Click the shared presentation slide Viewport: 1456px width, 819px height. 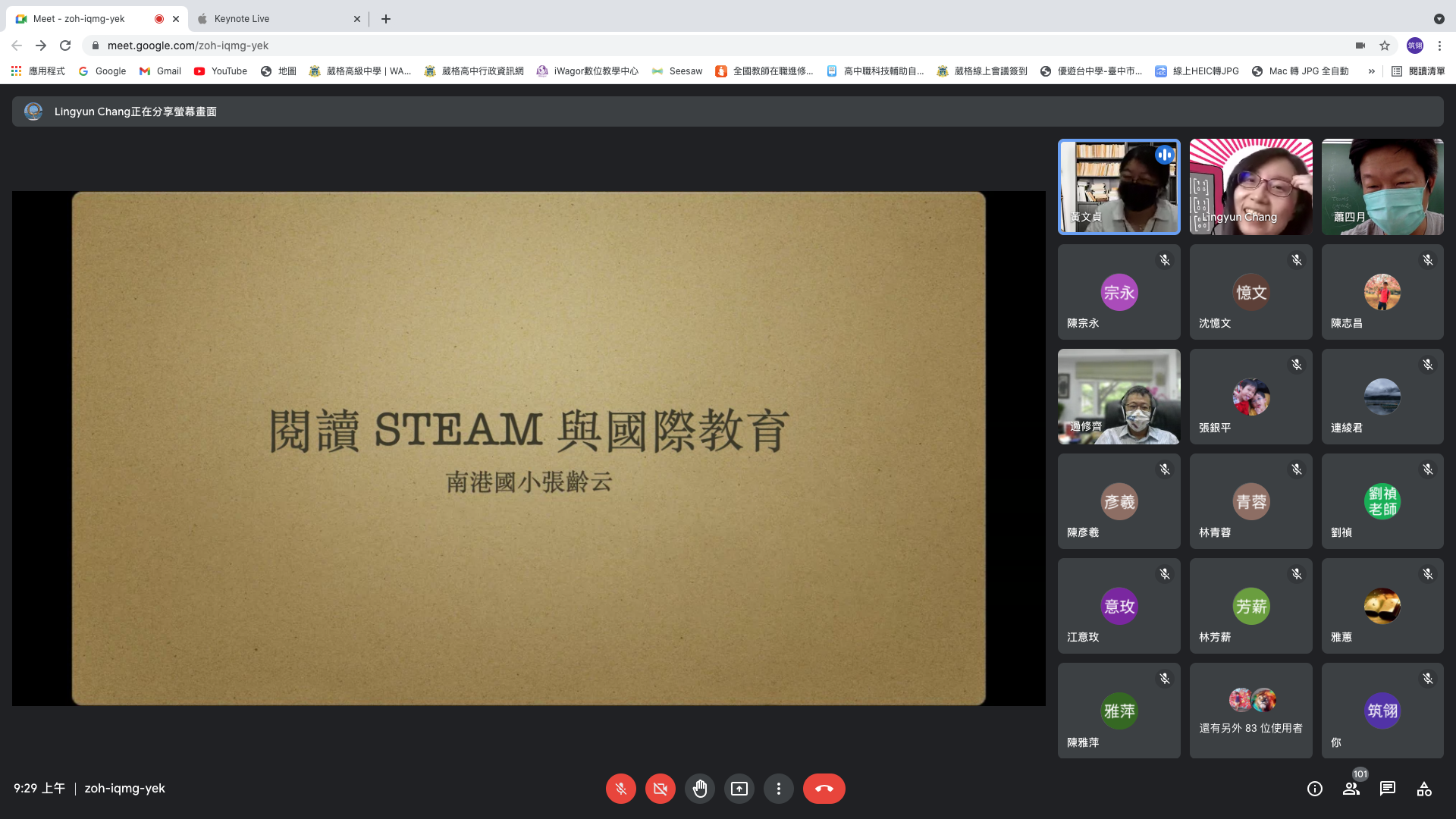[529, 448]
